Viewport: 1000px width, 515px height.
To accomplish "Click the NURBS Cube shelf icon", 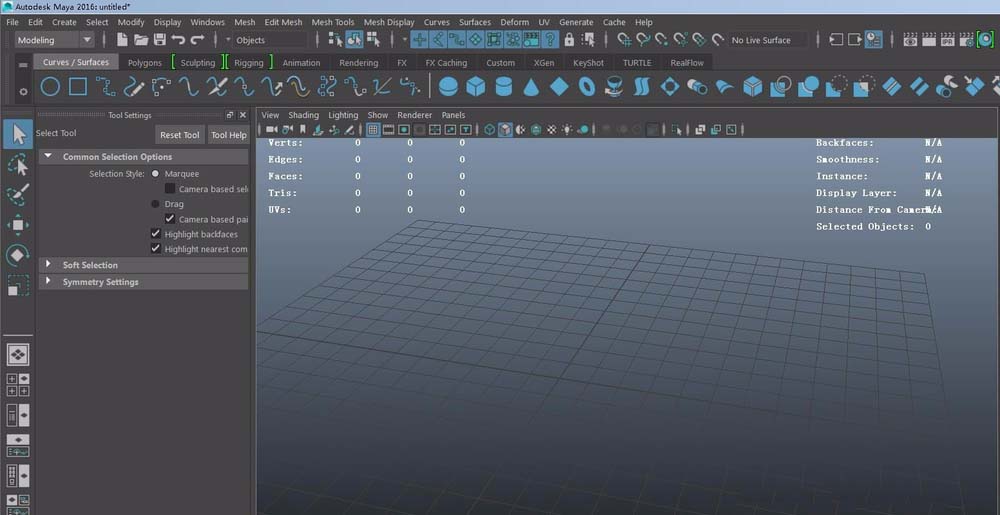I will (476, 86).
